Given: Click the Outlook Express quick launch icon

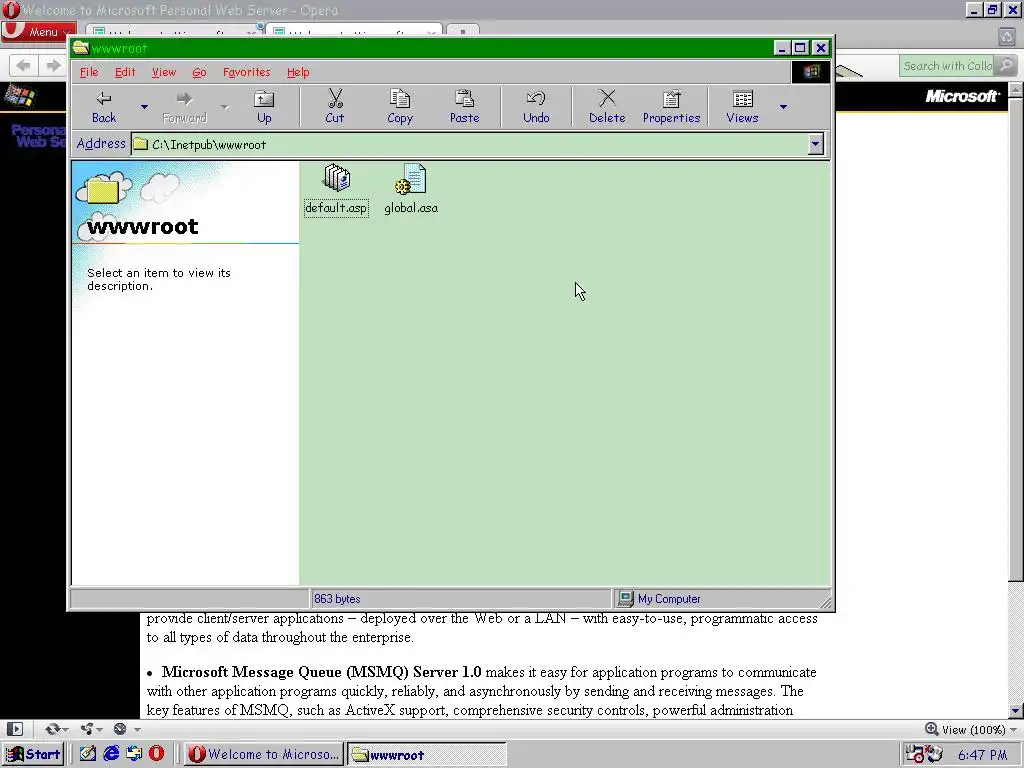Looking at the screenshot, I should pos(134,754).
